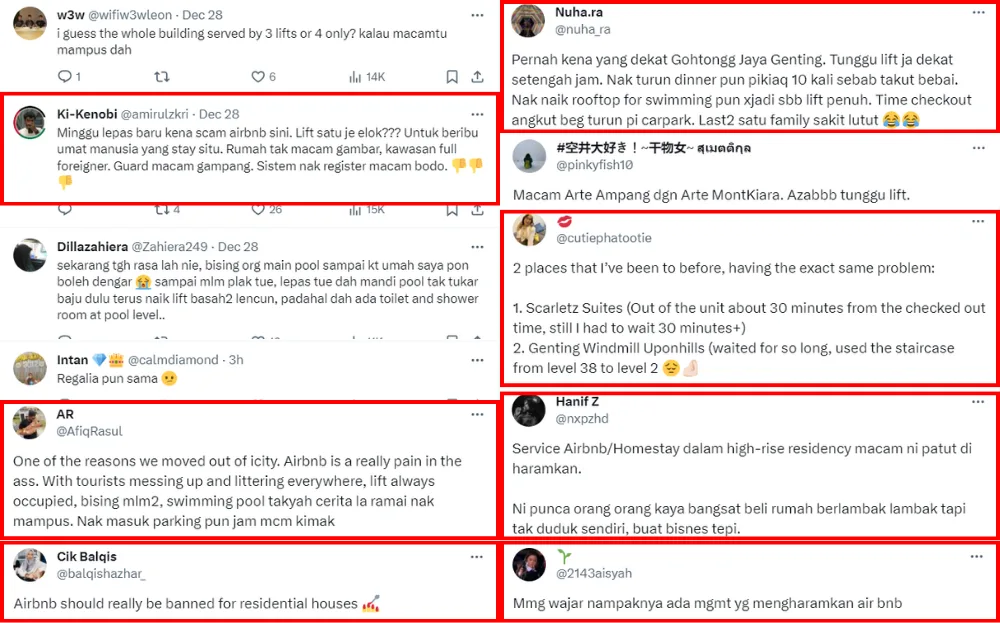
Task: Open Dillazahiera's profile picture
Action: click(30, 255)
